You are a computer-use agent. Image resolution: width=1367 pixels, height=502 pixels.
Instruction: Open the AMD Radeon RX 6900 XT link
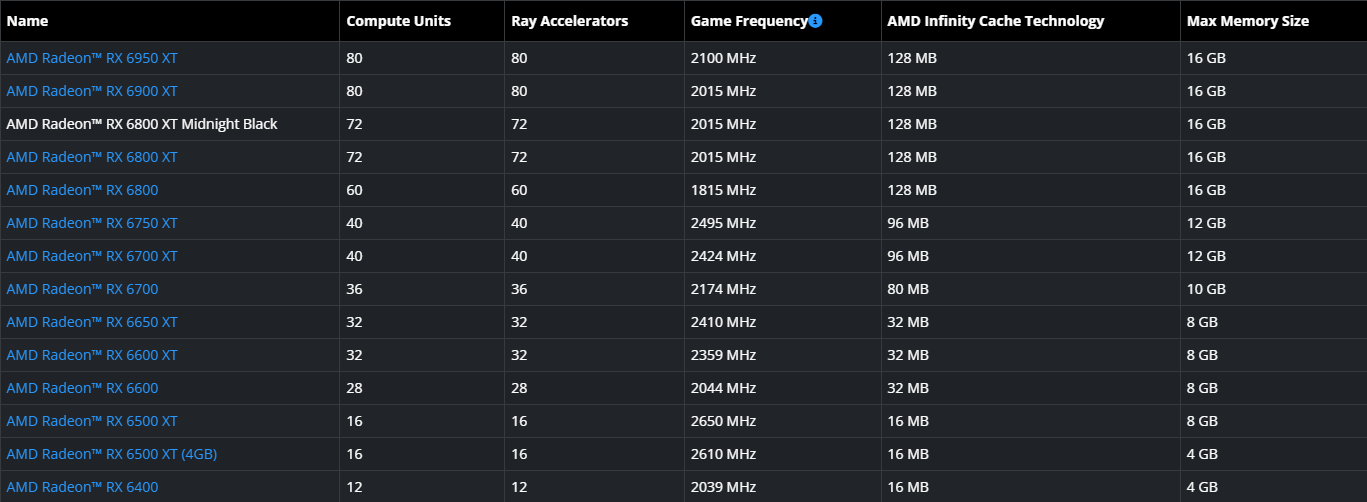coord(92,91)
